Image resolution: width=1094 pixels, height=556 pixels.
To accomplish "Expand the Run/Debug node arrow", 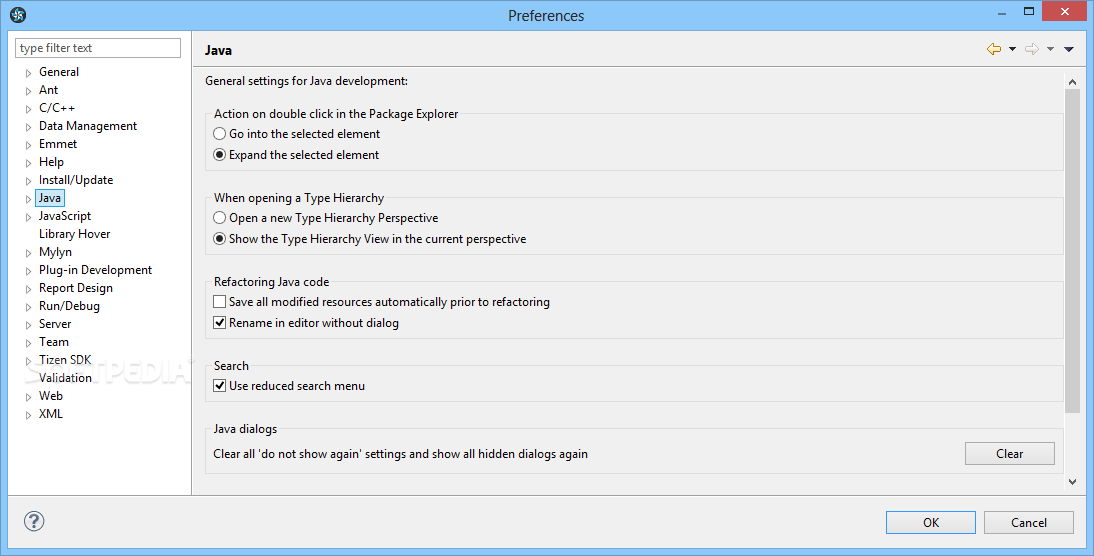I will (29, 307).
